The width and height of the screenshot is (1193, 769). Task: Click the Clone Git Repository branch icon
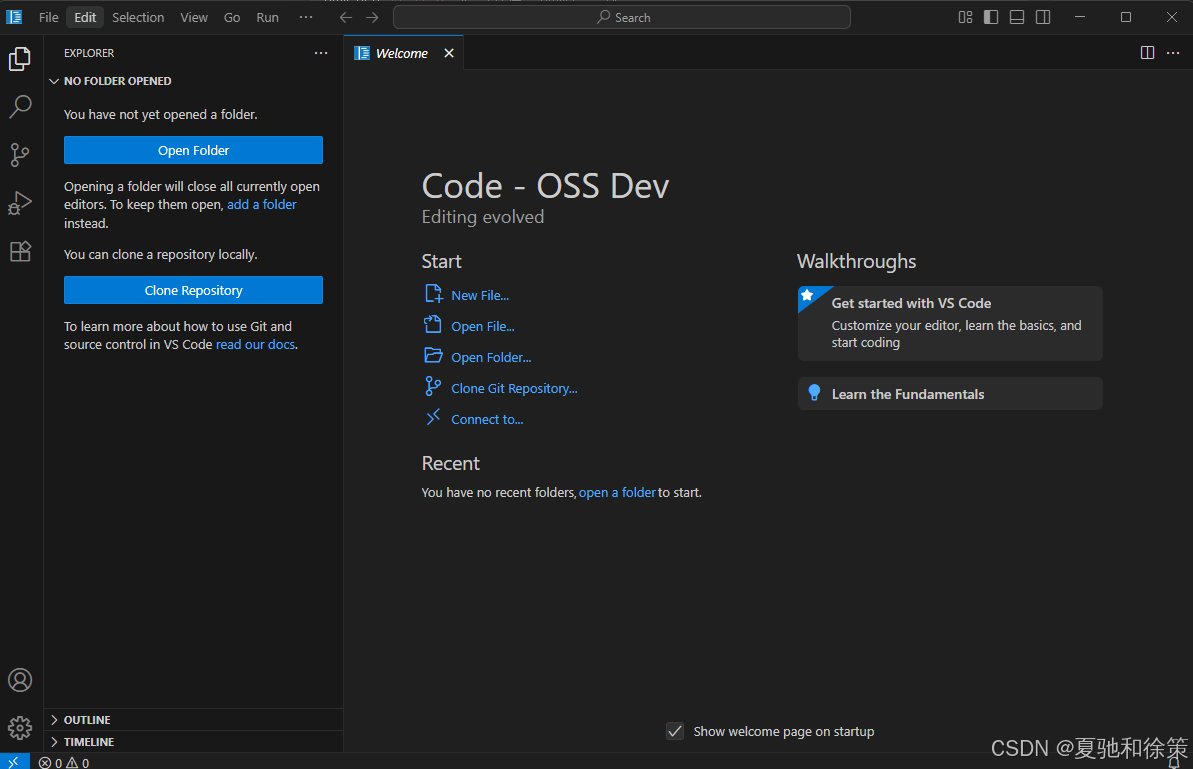pyautogui.click(x=433, y=386)
